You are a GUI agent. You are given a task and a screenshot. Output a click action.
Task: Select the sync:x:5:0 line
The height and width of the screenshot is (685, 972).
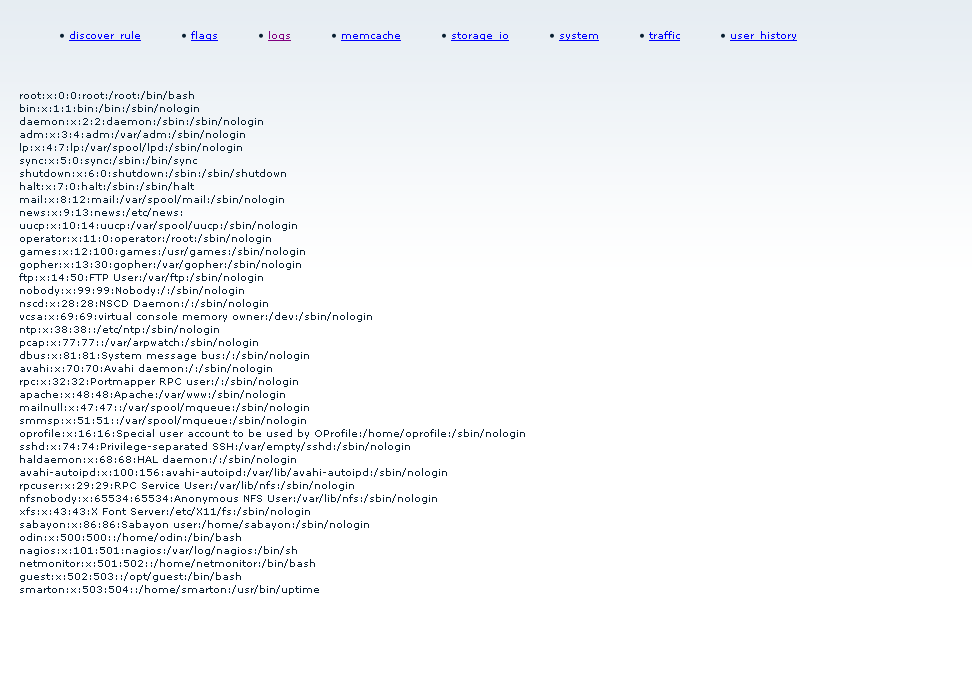[x=108, y=161]
